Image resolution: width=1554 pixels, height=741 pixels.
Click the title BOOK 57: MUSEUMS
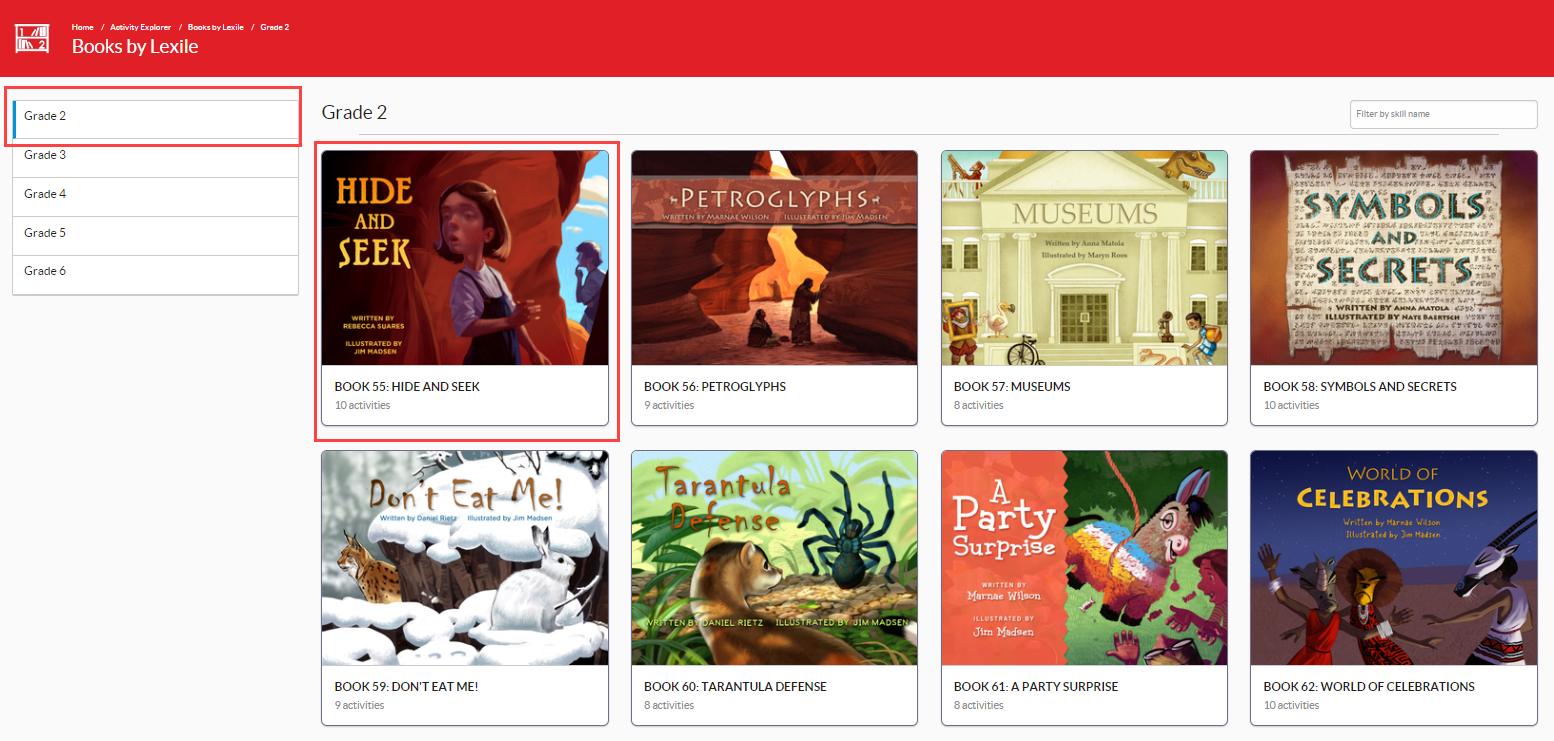tap(1012, 387)
